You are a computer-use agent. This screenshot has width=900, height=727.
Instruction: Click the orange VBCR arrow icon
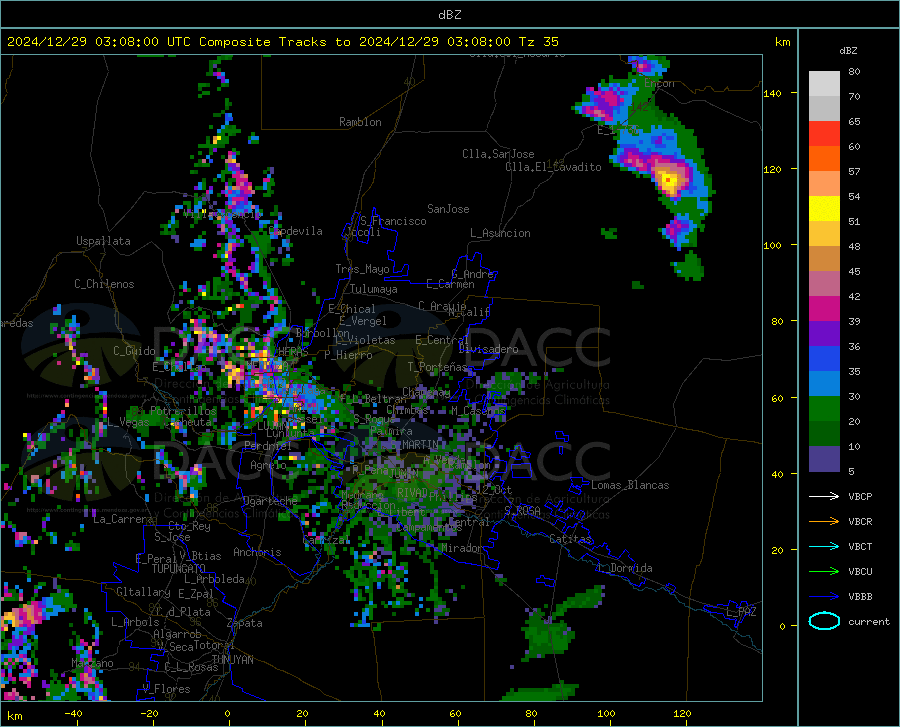(x=824, y=522)
